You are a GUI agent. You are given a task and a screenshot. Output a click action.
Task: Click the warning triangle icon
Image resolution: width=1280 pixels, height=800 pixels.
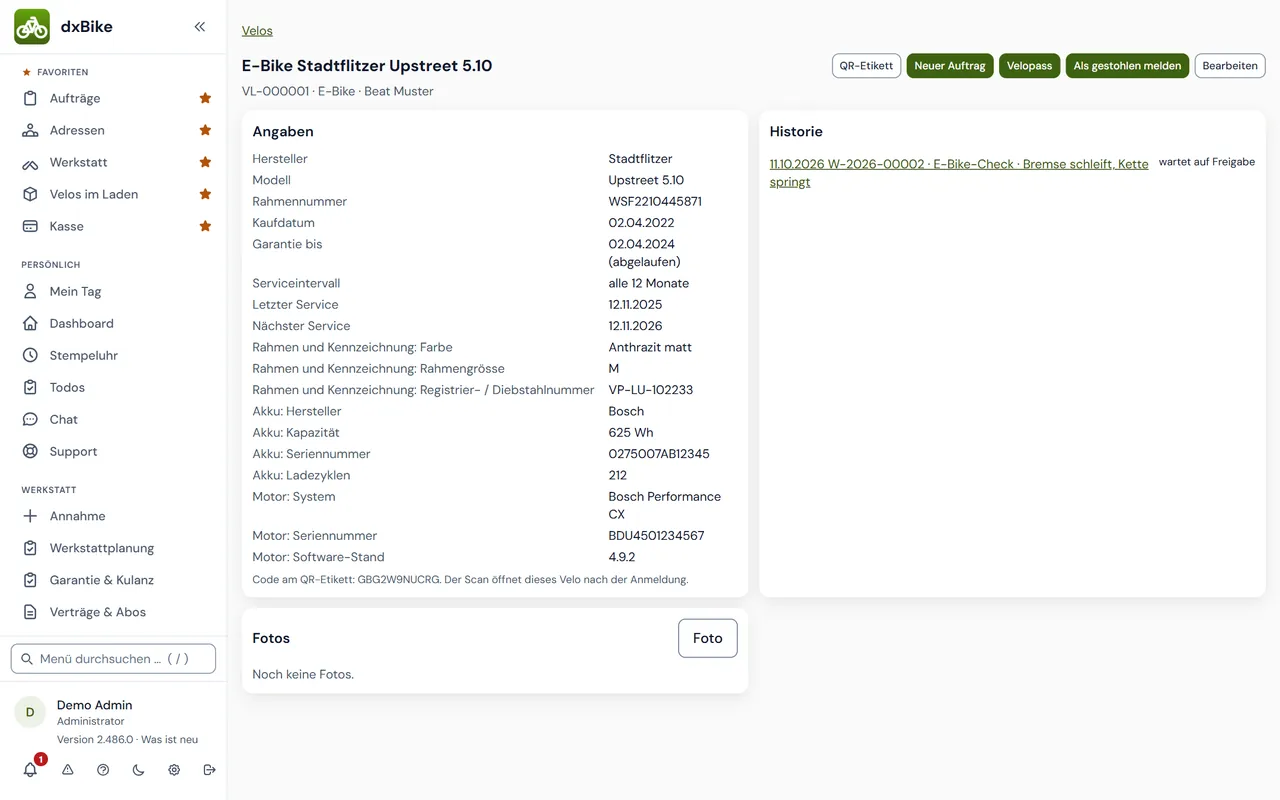click(x=68, y=770)
